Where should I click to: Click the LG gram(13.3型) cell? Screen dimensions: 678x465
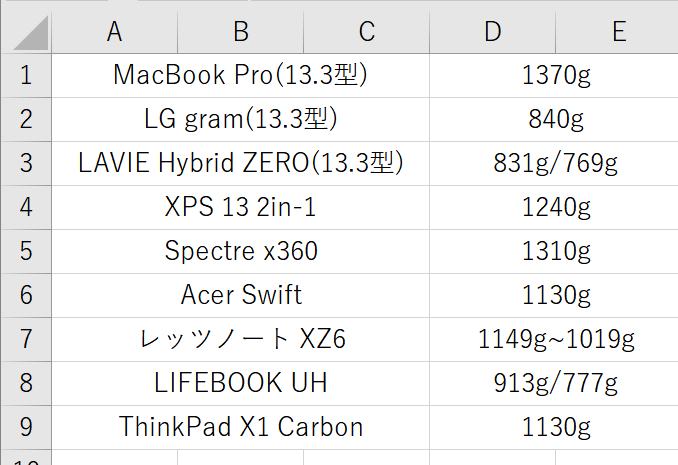pos(240,119)
